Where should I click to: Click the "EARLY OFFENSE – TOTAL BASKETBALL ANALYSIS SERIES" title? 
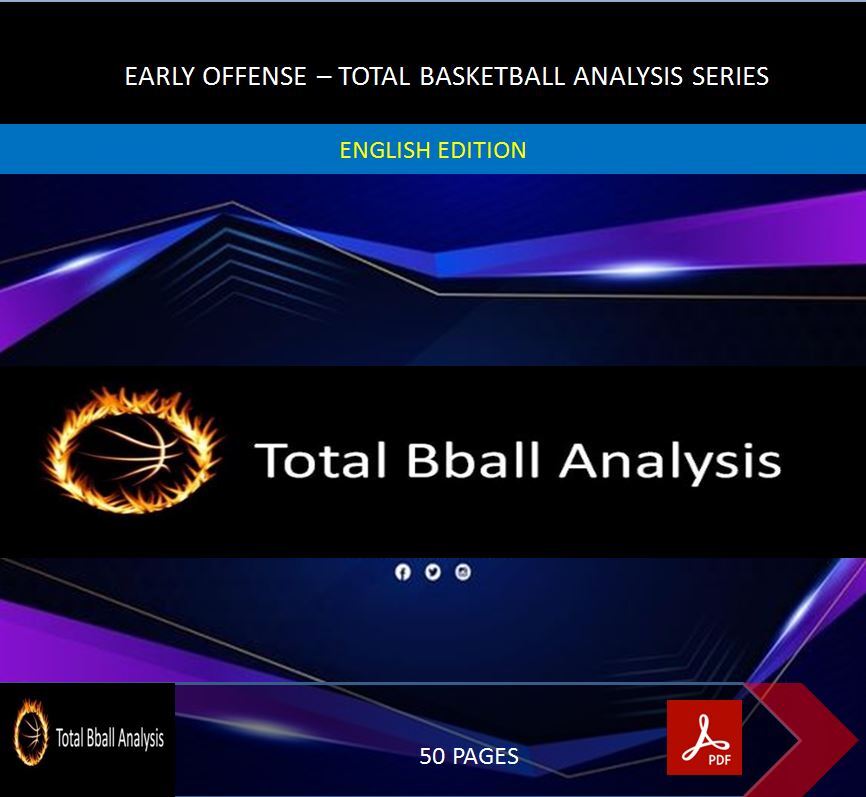click(446, 76)
